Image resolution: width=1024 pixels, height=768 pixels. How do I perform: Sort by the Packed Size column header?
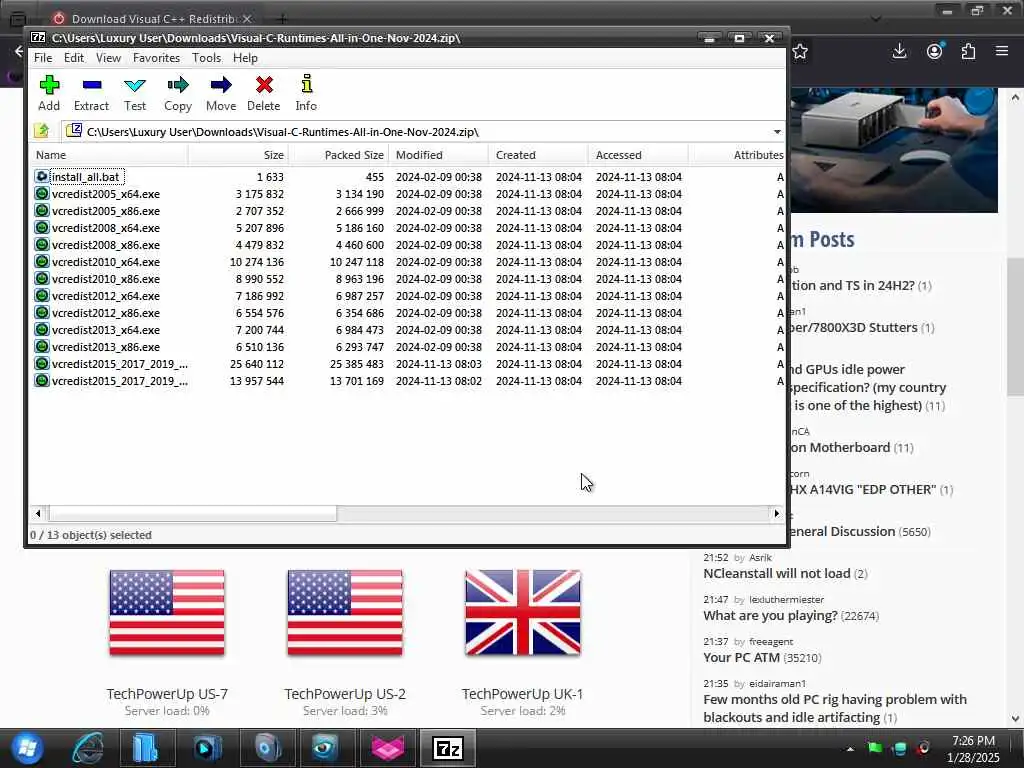[x=338, y=155]
